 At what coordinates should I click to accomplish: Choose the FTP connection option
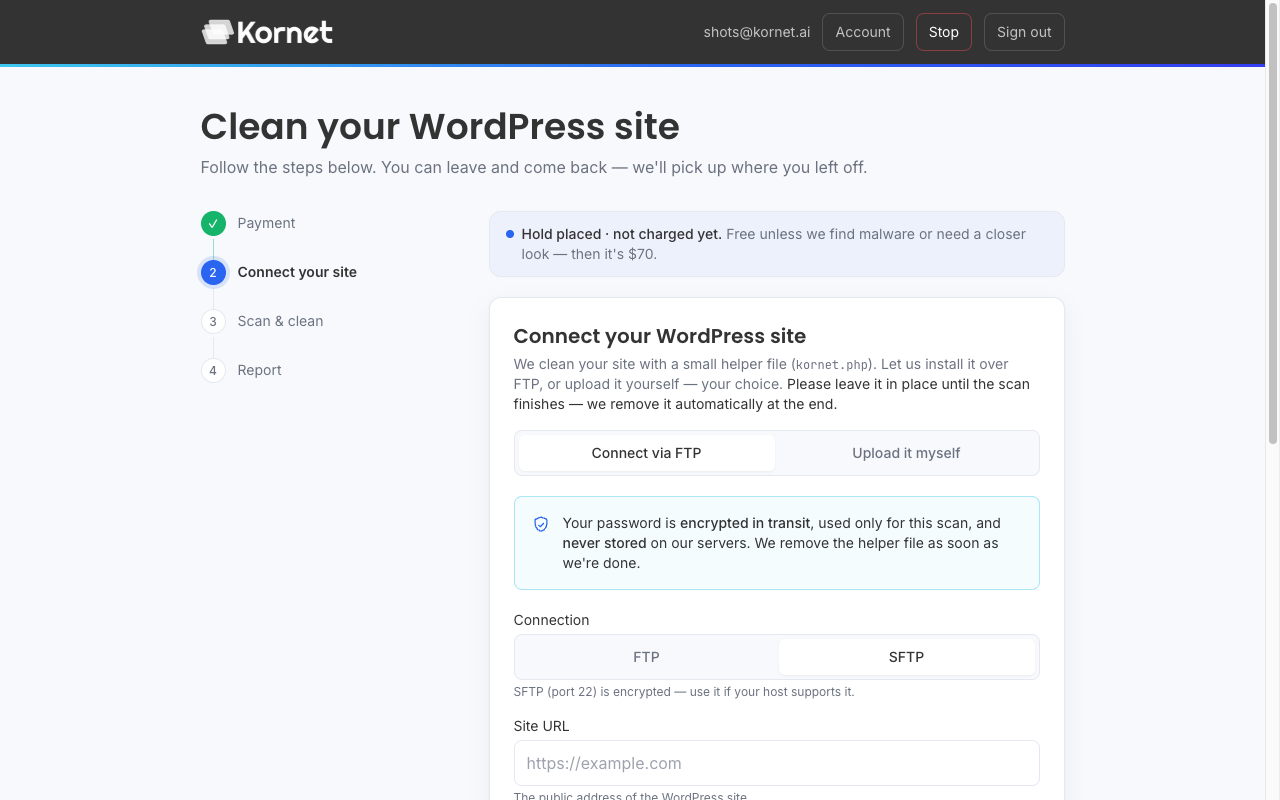[647, 657]
